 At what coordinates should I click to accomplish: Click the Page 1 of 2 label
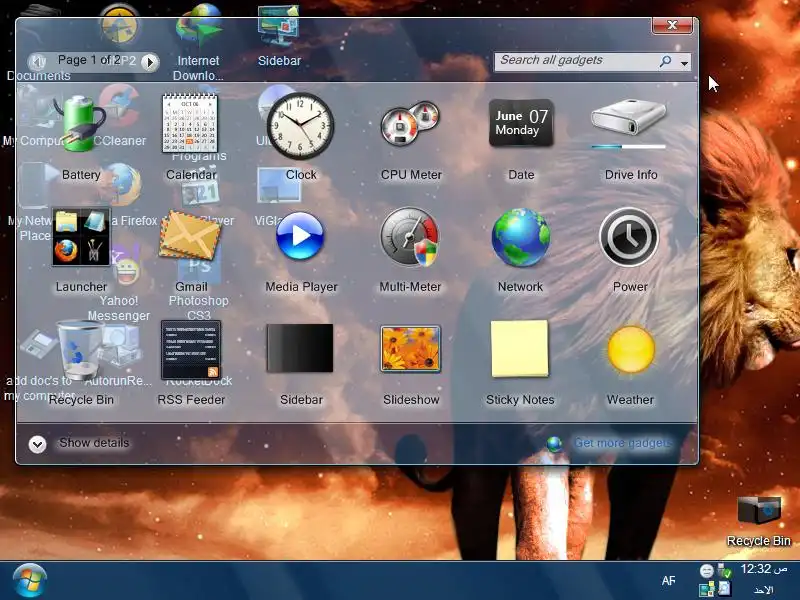tap(89, 60)
